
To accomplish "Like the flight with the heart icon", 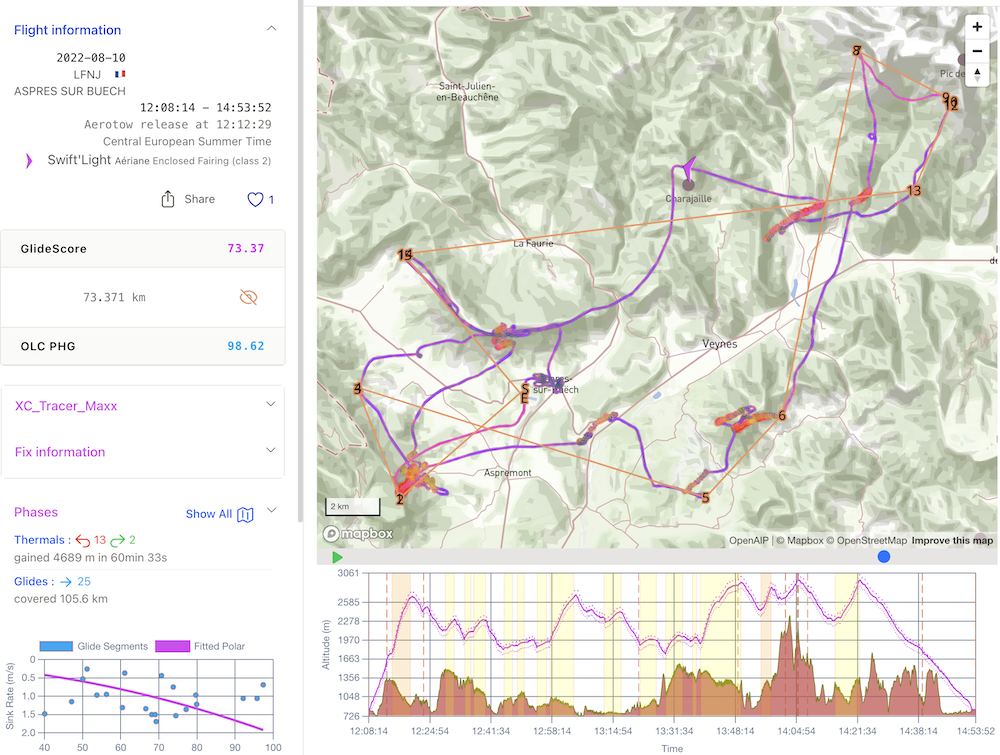I will point(255,200).
